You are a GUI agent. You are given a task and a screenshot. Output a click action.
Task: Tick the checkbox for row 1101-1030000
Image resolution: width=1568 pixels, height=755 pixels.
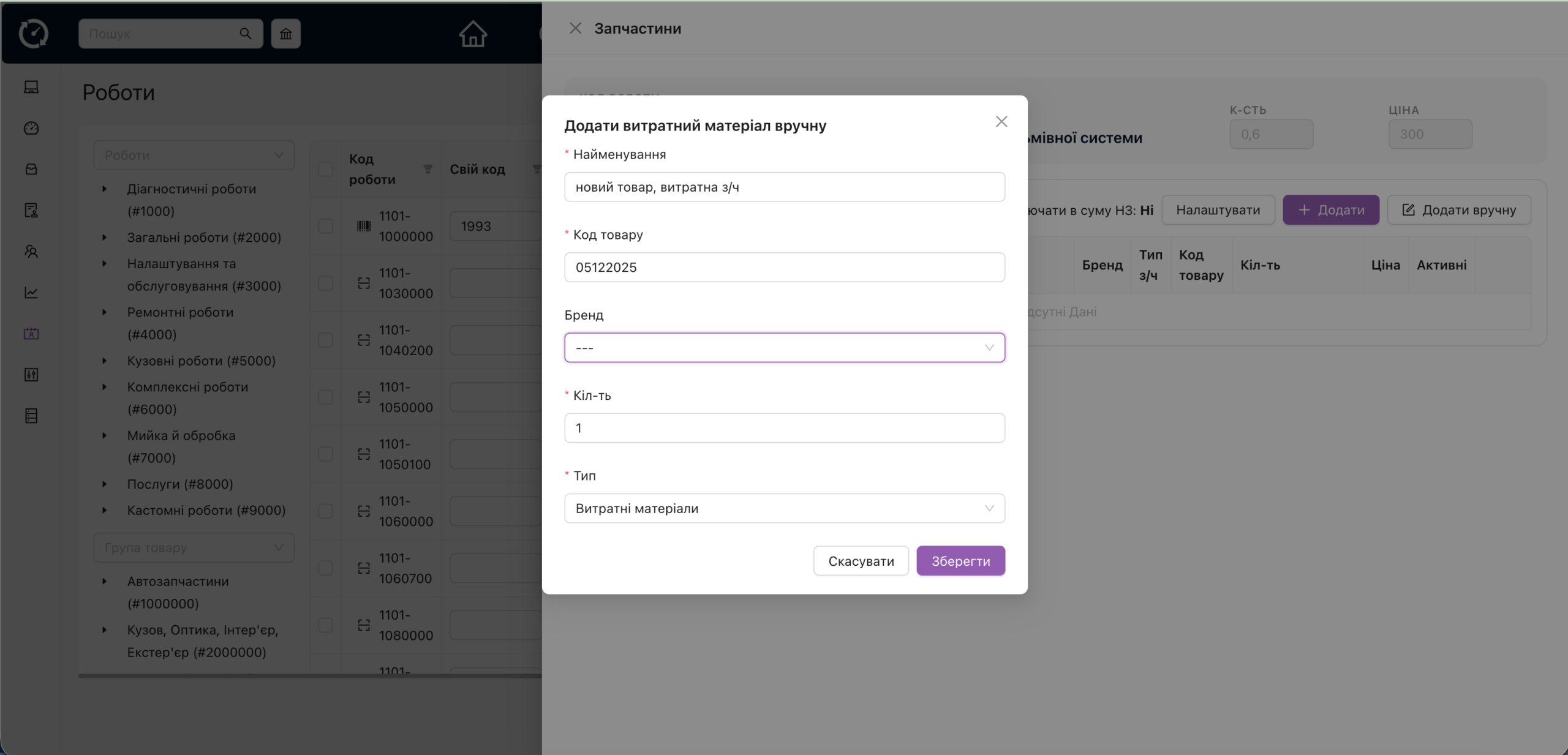[326, 283]
